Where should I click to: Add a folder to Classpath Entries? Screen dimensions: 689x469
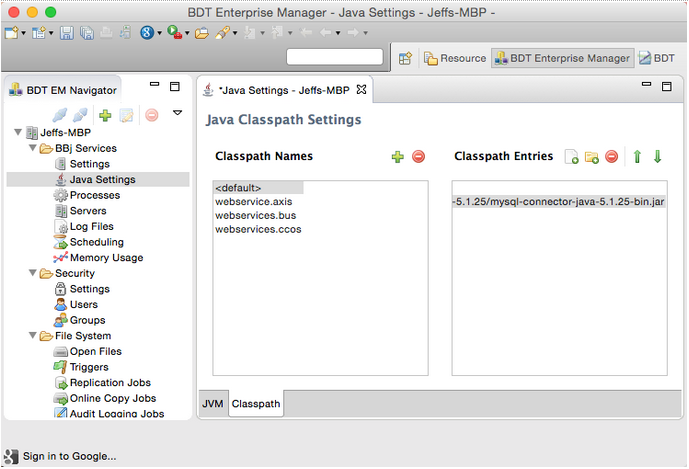591,156
